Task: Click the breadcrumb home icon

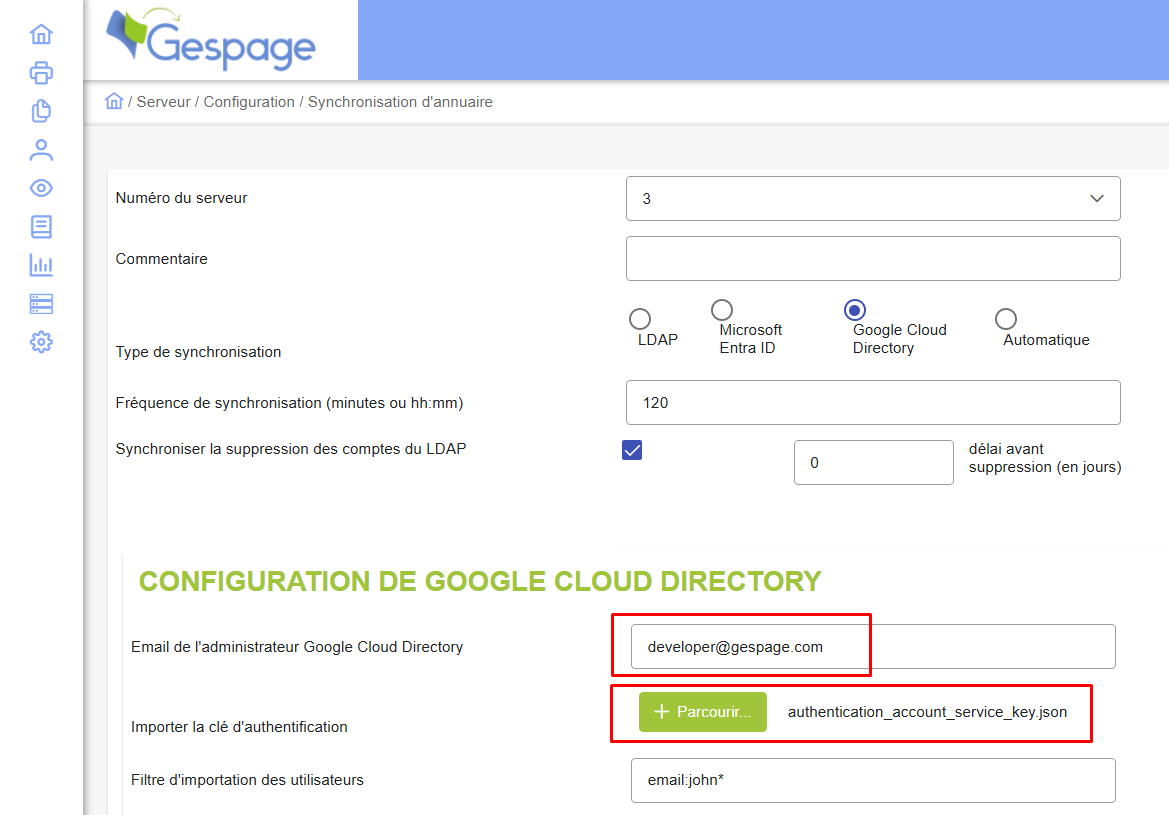Action: (113, 101)
